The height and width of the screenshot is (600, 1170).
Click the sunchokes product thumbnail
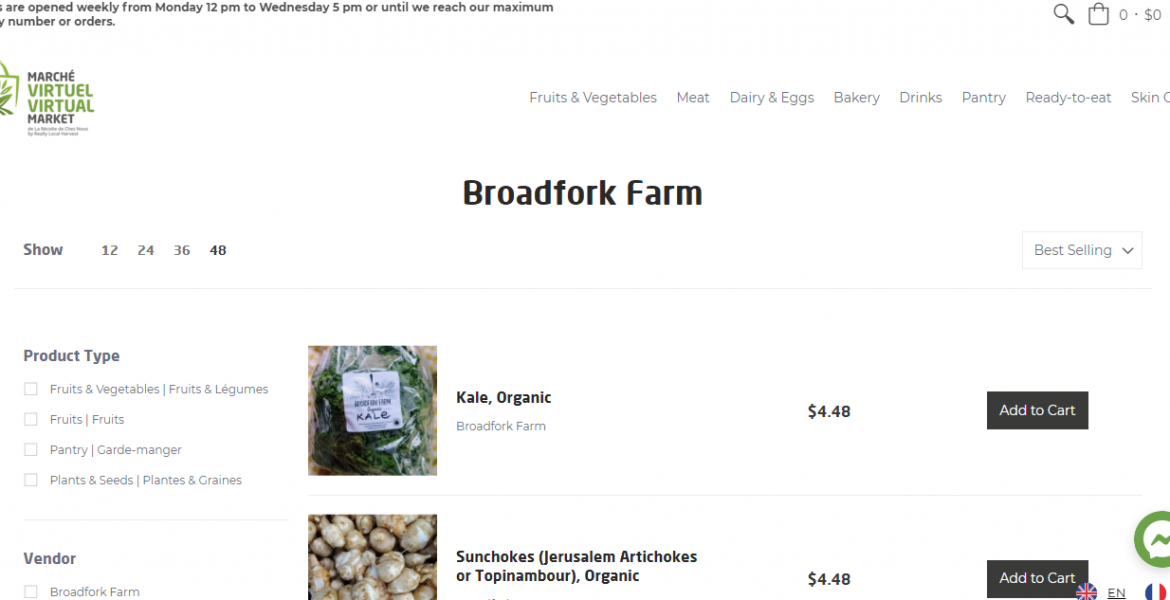click(x=372, y=557)
